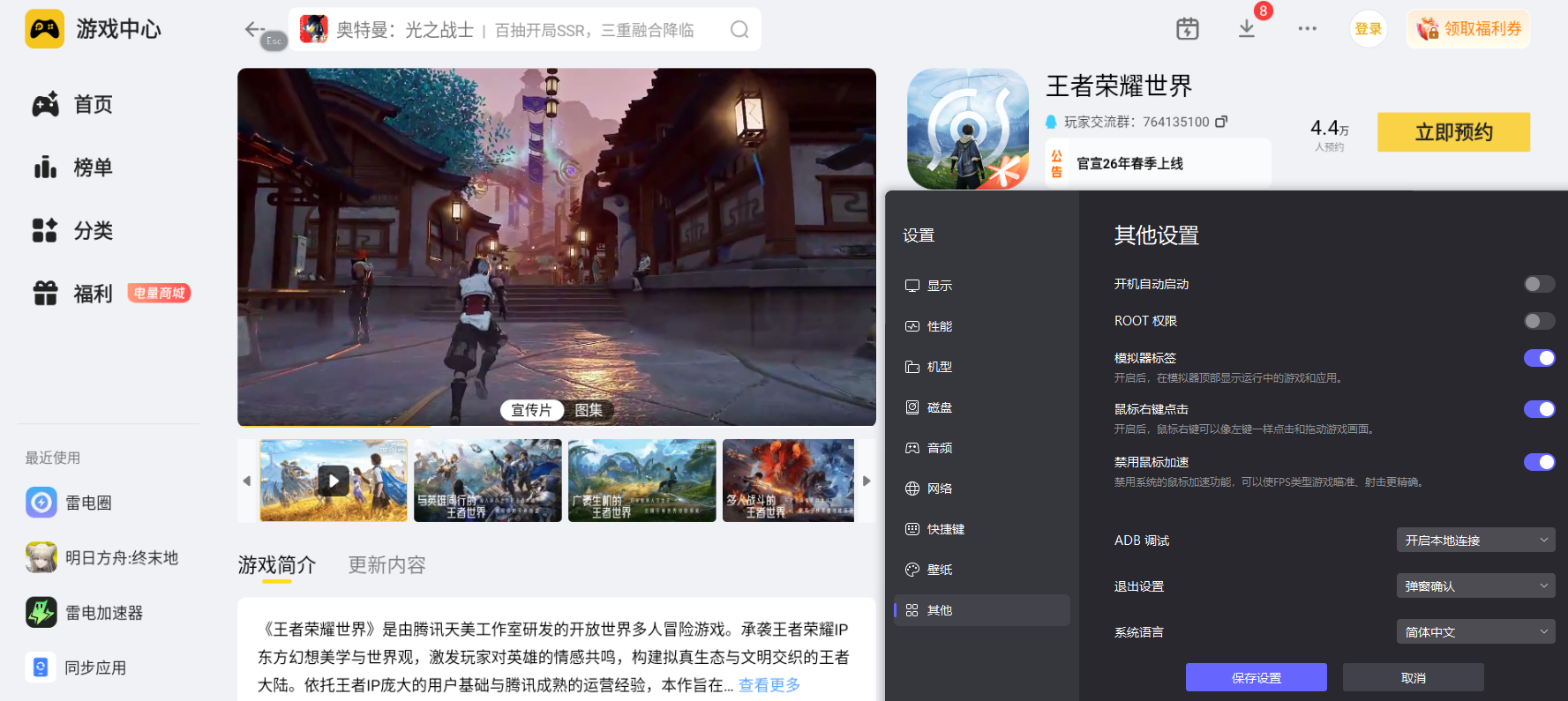Open the 壁纸 settings section

981,570
